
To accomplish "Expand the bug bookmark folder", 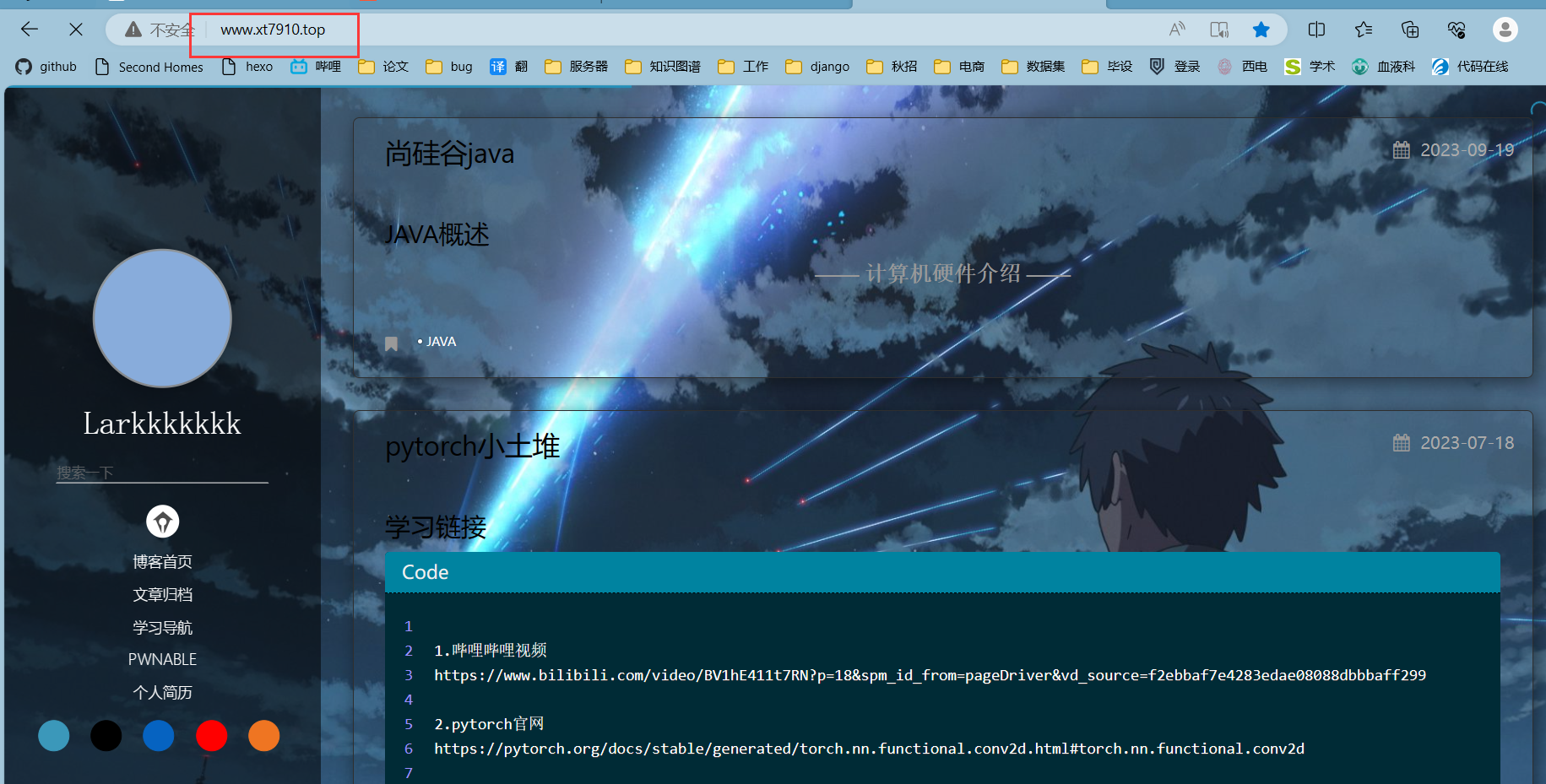I will (449, 67).
